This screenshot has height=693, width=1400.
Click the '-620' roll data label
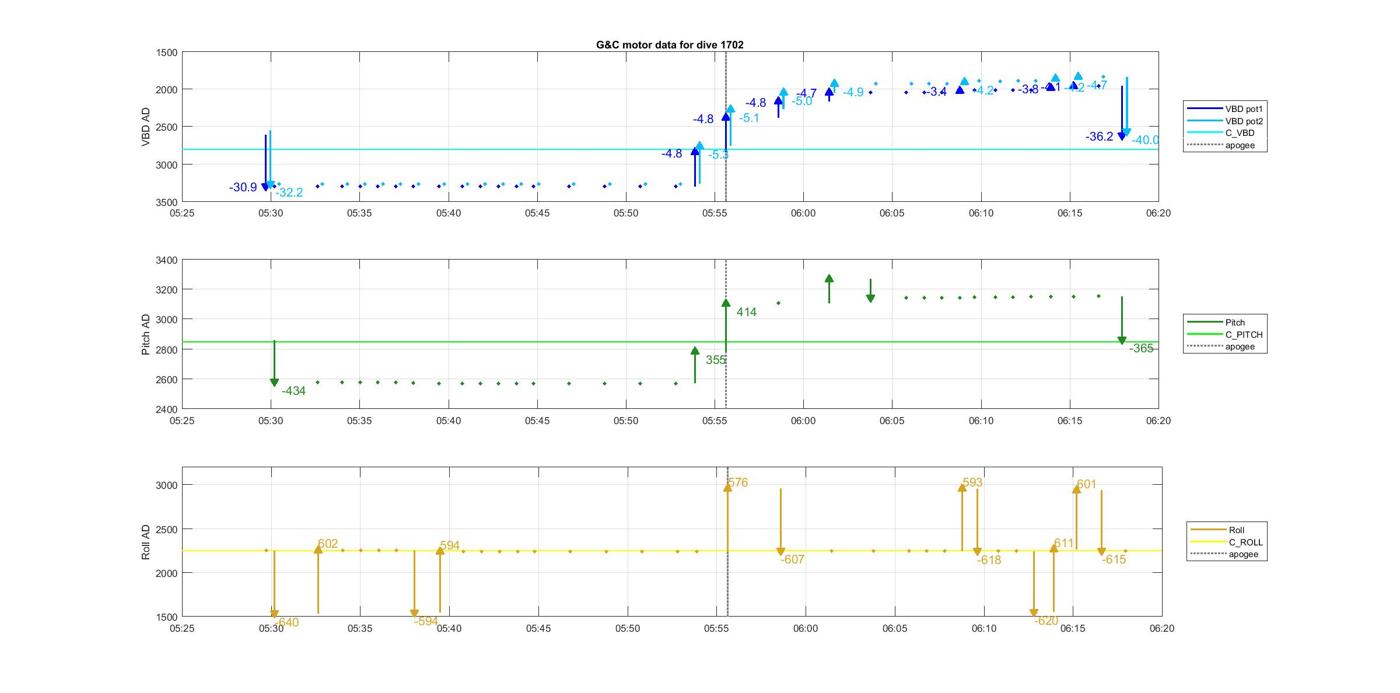coord(1046,621)
